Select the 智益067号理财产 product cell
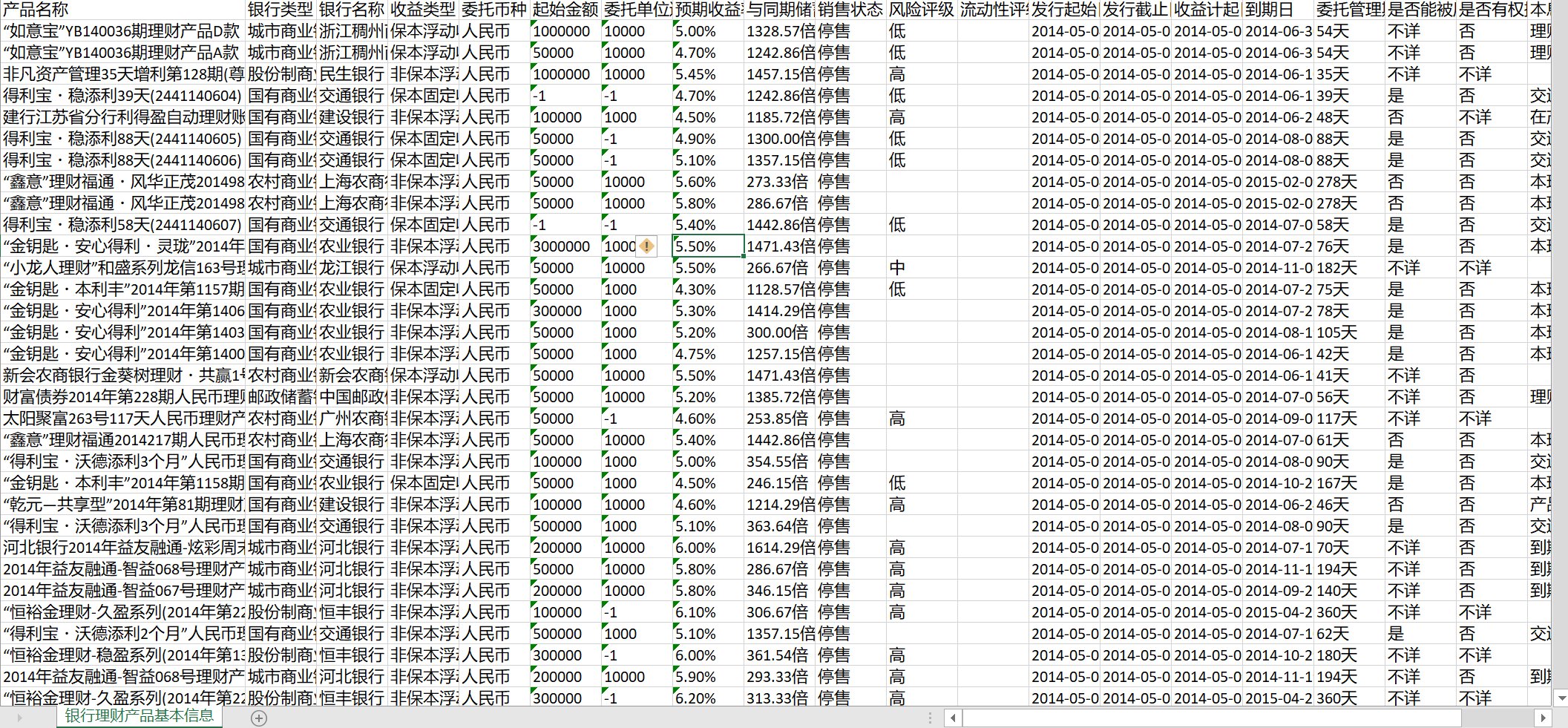 [x=123, y=591]
